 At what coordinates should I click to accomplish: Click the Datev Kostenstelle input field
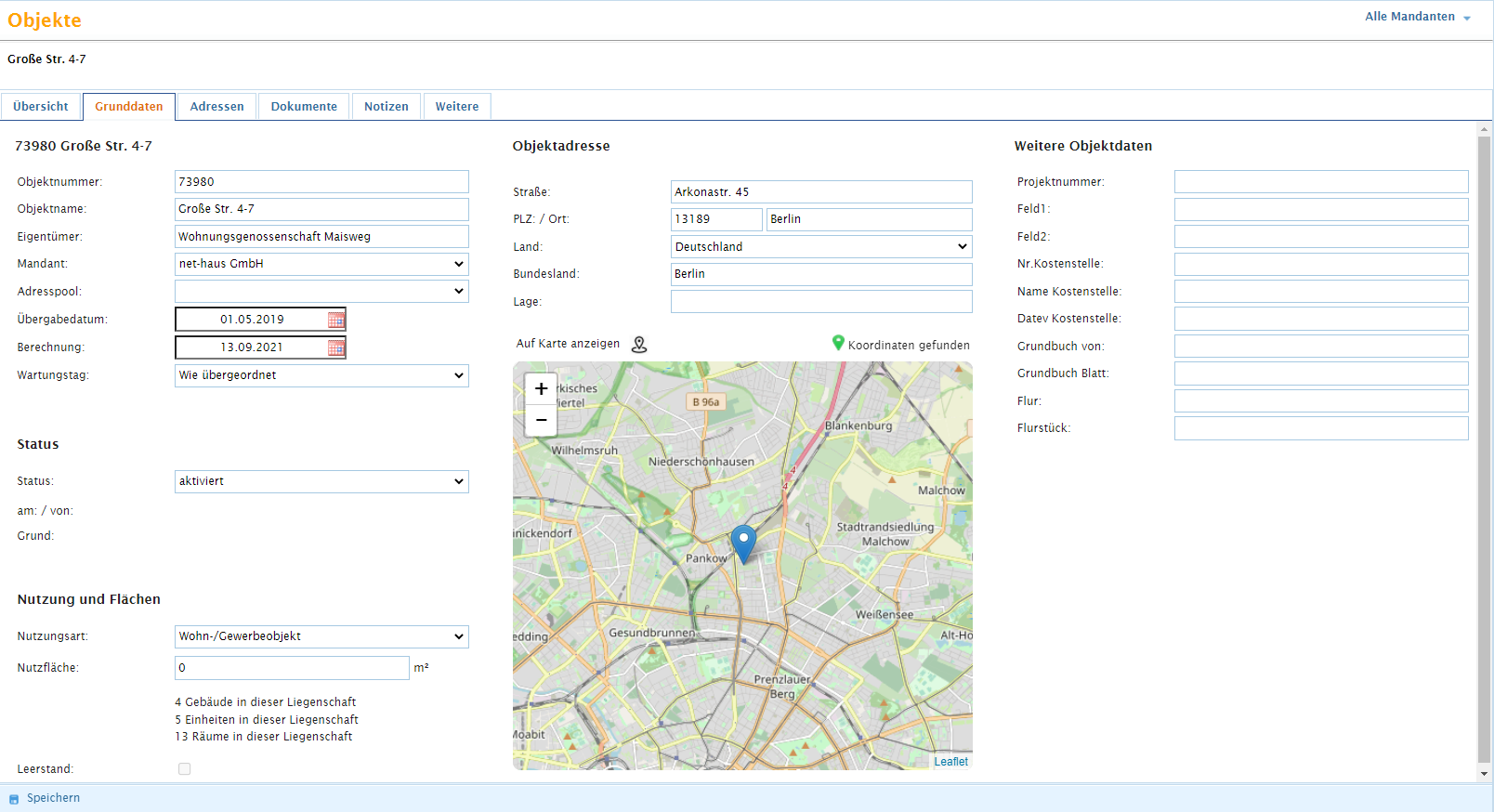1321,319
